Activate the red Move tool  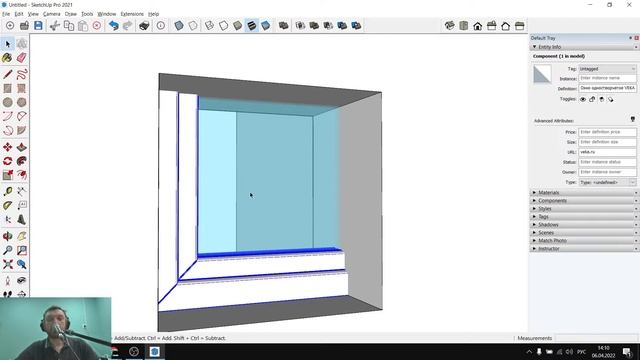[7, 147]
